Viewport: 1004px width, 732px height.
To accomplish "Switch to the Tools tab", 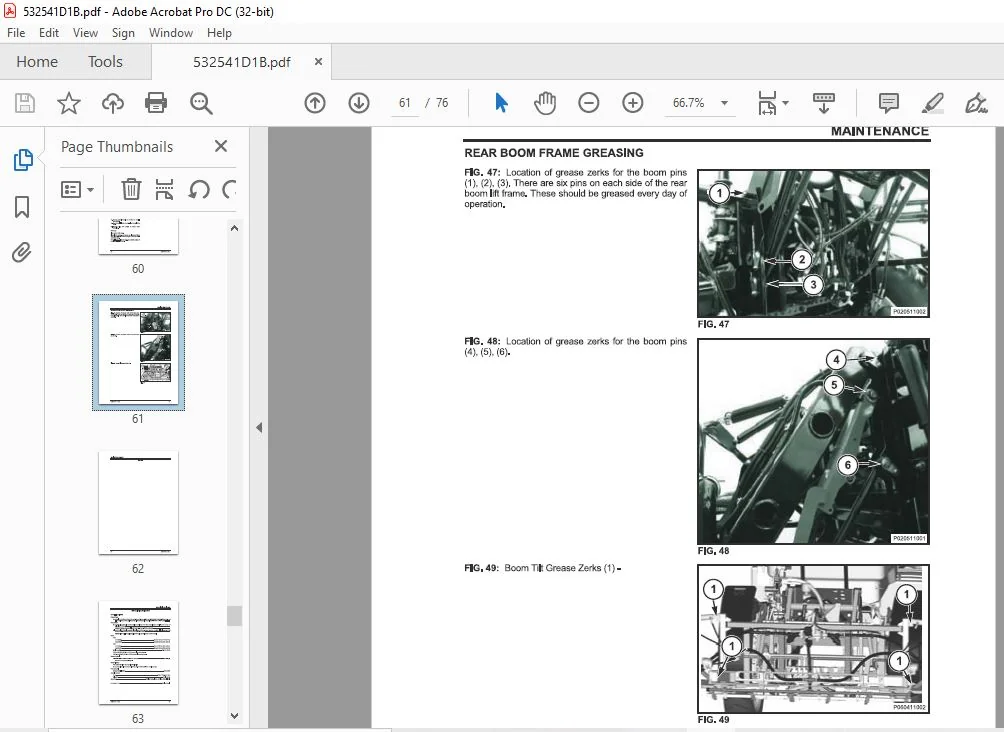I will tap(105, 62).
